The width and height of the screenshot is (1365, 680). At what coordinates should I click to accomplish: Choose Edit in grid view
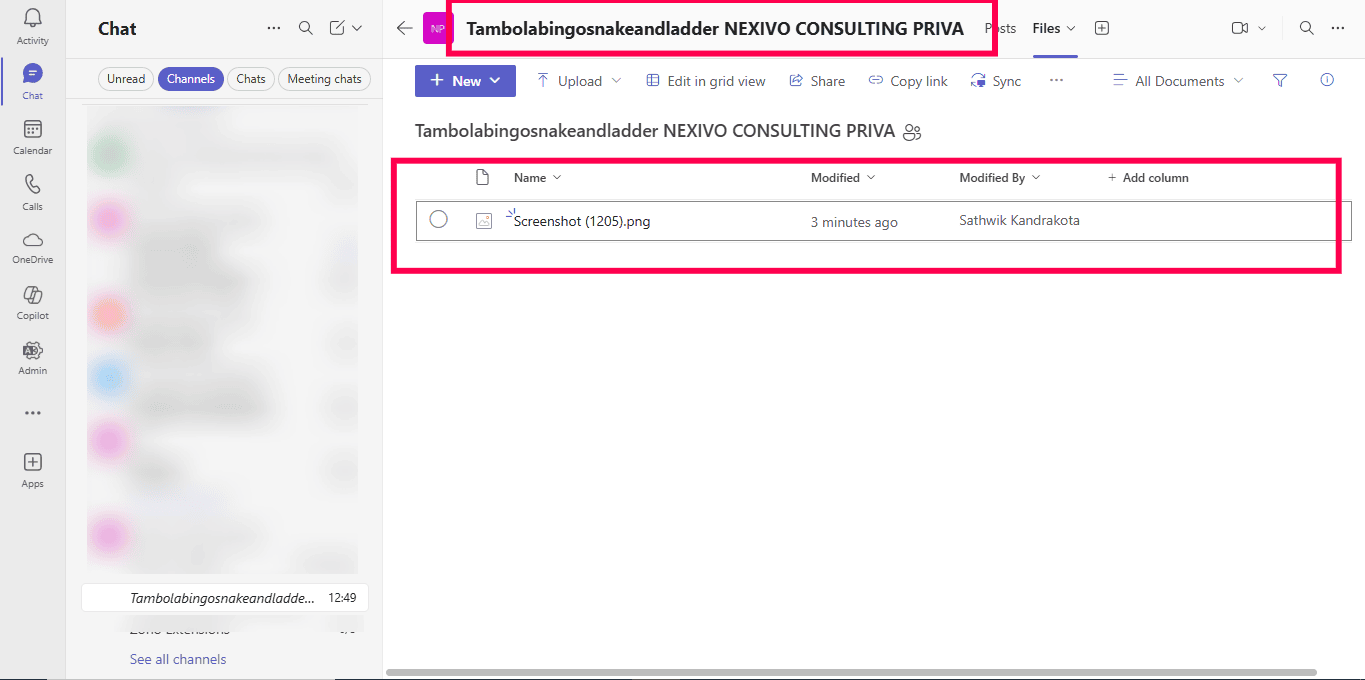coord(706,81)
